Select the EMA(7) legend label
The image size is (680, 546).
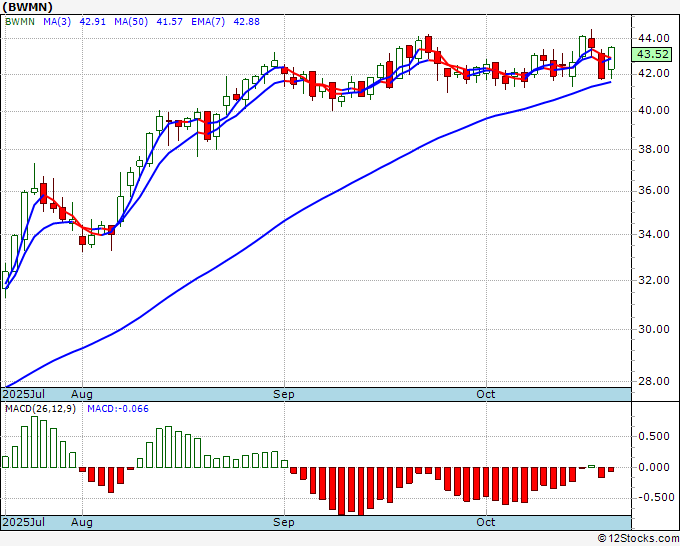coord(208,22)
